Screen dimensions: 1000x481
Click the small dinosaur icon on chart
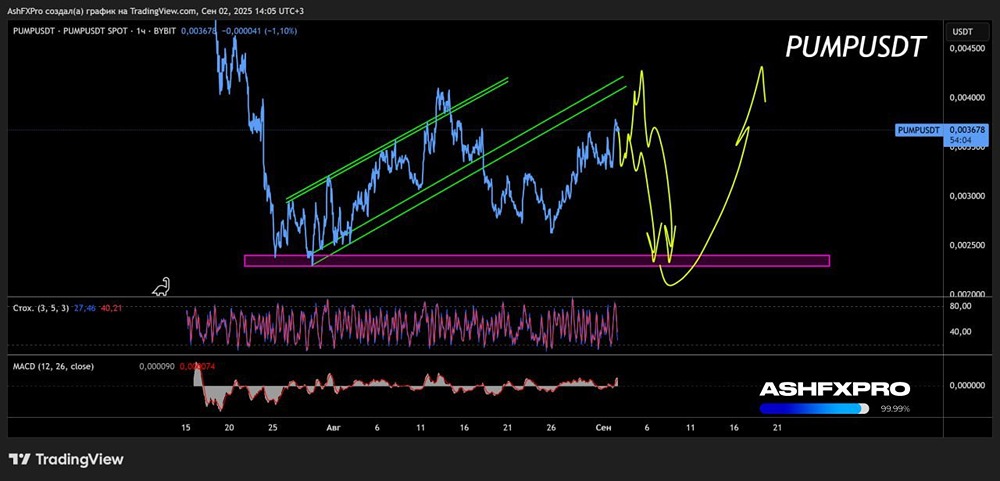coord(162,286)
